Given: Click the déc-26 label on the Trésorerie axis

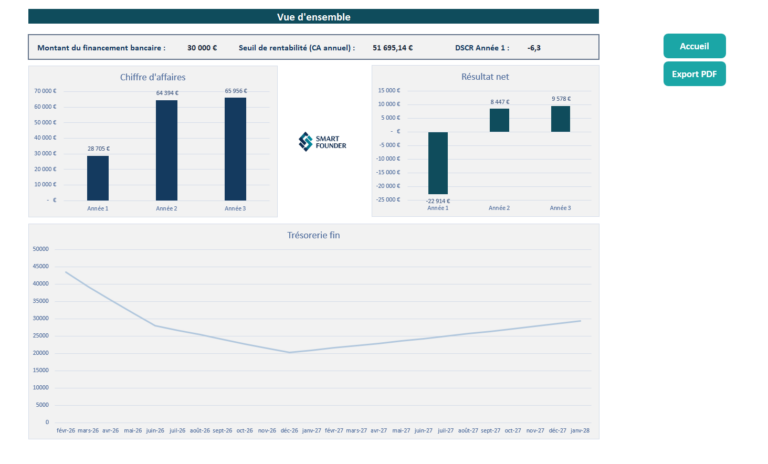Looking at the screenshot, I should tap(289, 430).
